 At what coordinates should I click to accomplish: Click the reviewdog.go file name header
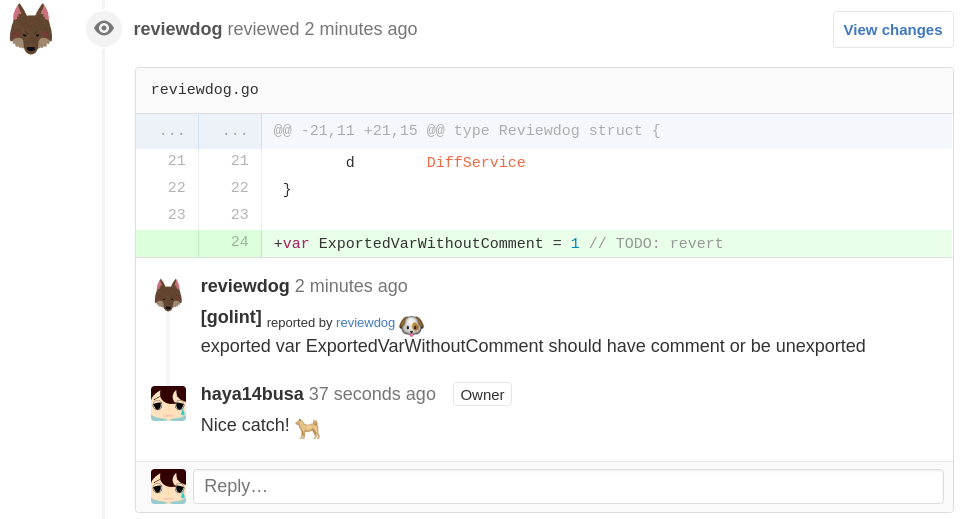205,90
